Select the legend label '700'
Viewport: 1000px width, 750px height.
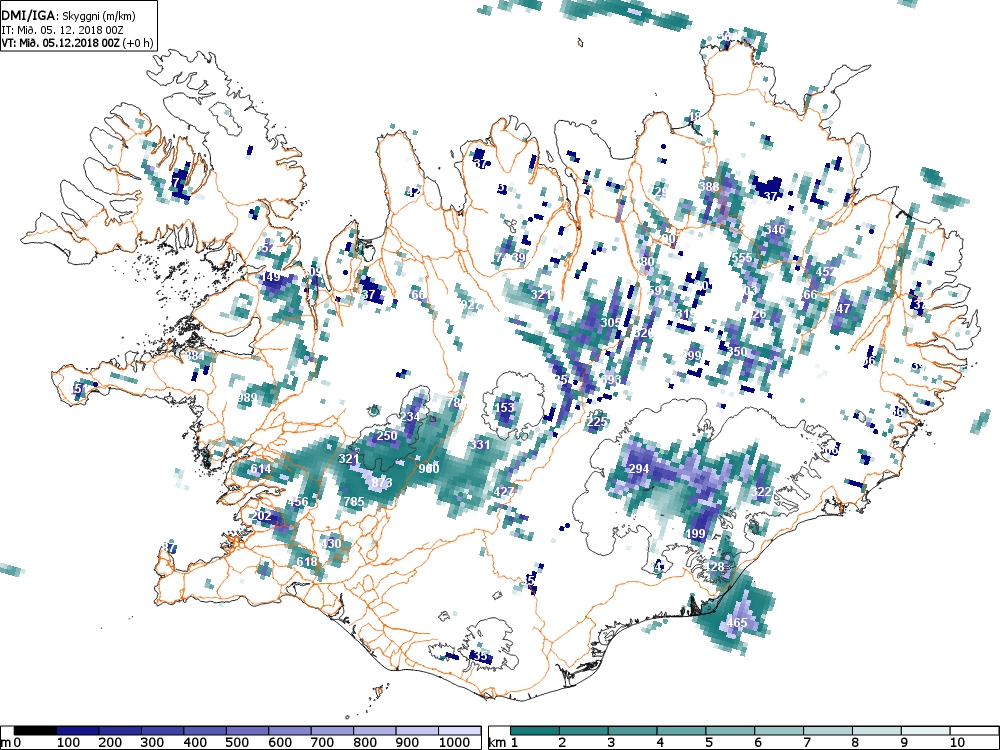[322, 742]
